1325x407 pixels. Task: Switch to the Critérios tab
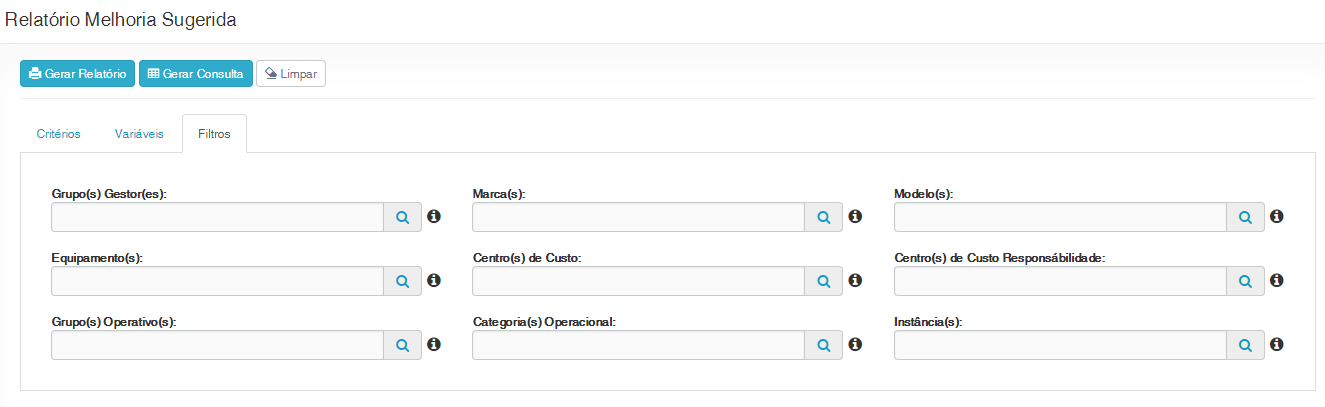point(59,134)
